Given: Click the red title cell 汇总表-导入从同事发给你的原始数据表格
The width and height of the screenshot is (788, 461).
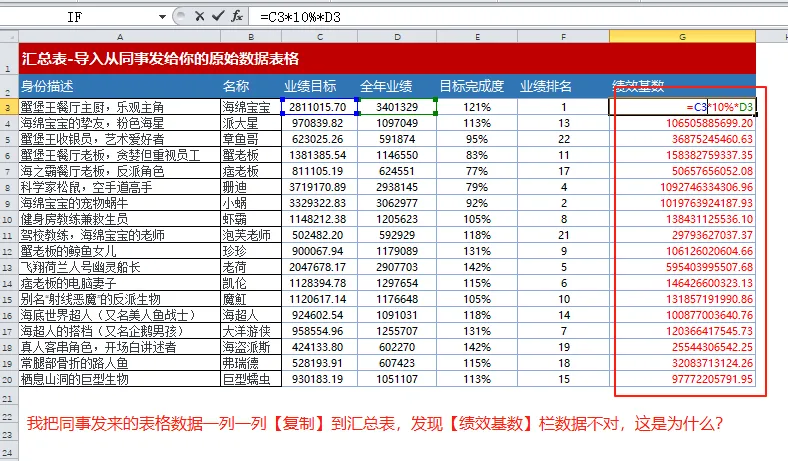Looking at the screenshot, I should 387,59.
